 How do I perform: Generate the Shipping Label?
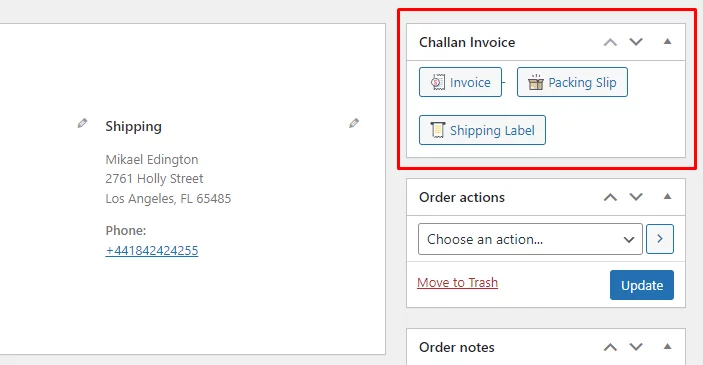tap(482, 130)
